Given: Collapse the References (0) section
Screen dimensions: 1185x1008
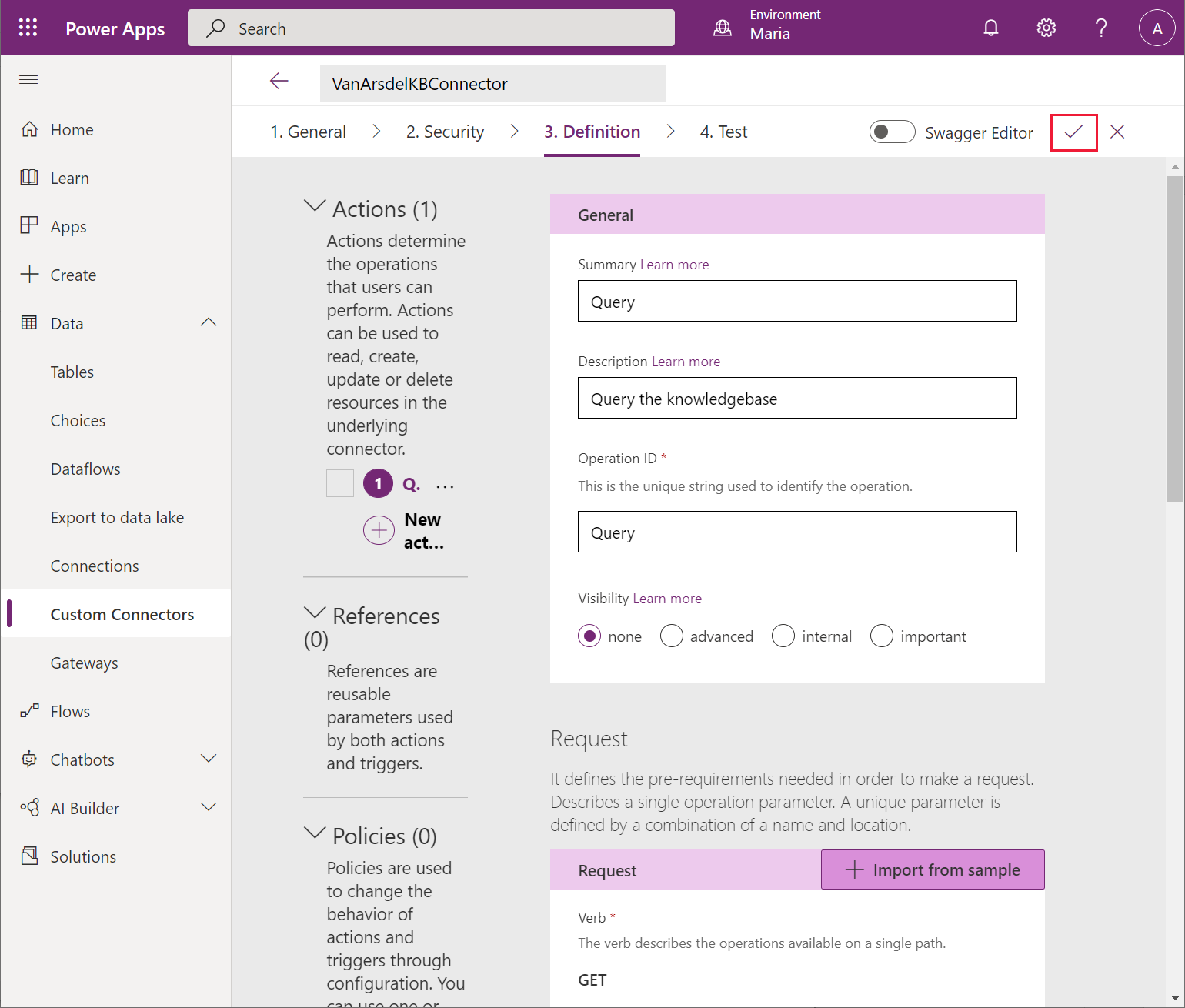Looking at the screenshot, I should pos(315,613).
